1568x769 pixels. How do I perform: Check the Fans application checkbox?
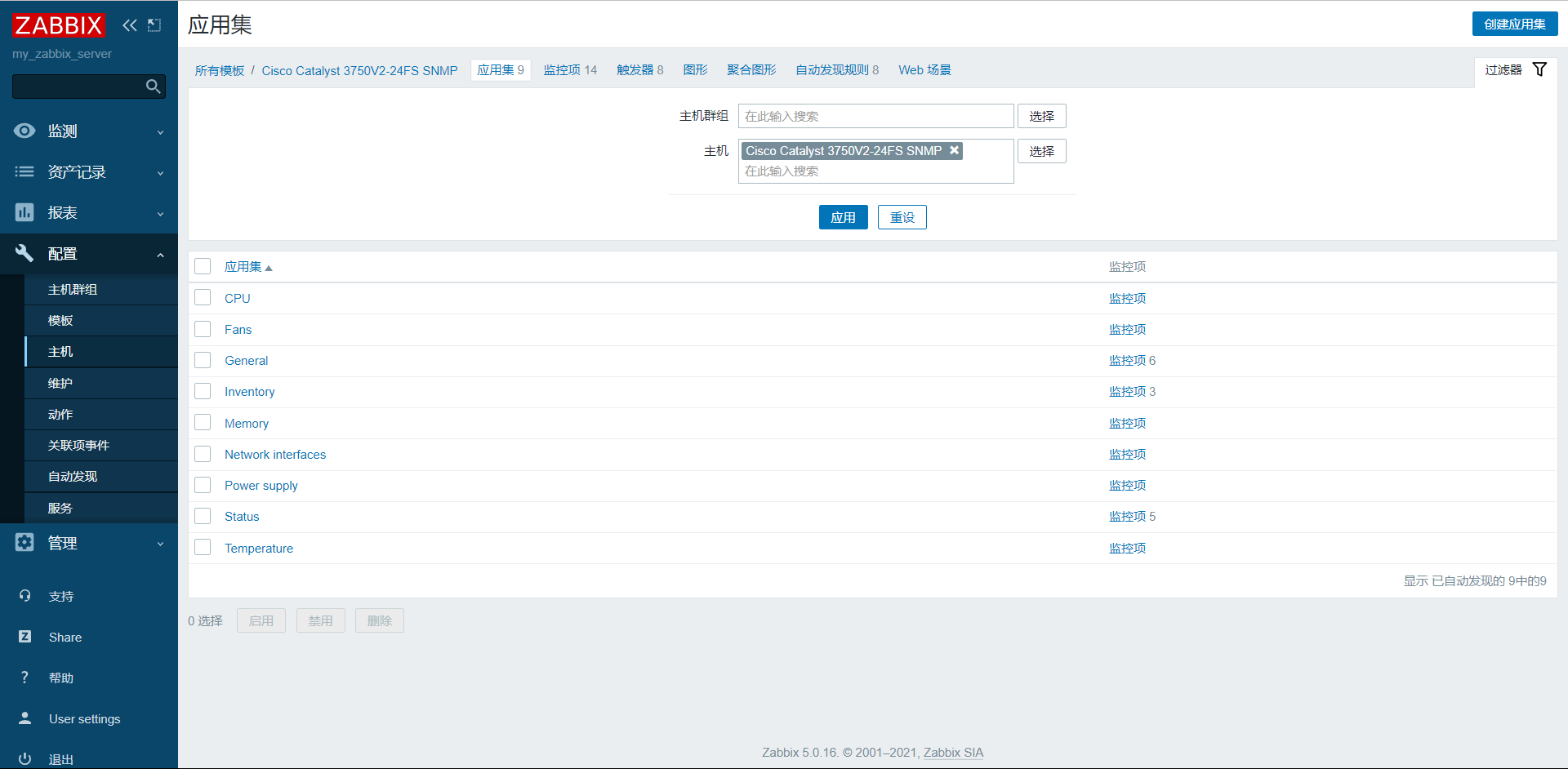pyautogui.click(x=203, y=329)
